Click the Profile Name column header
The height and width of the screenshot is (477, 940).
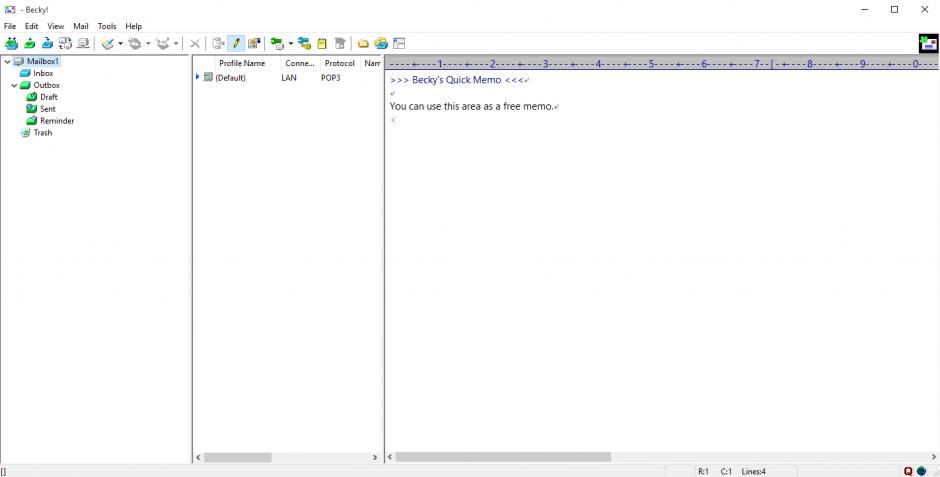click(242, 63)
